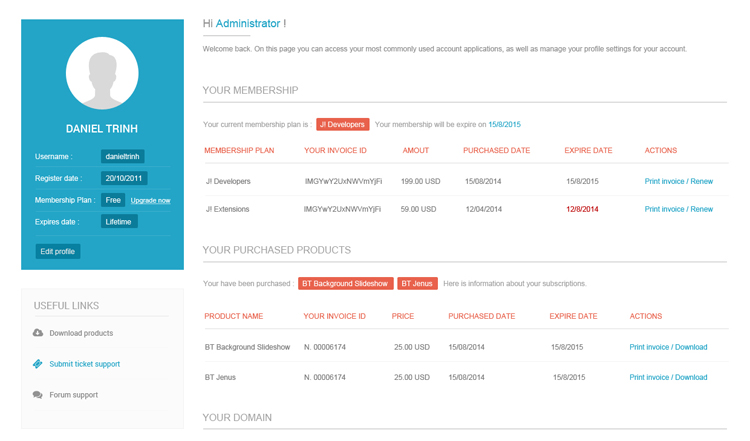Image resolution: width=750 pixels, height=441 pixels.
Task: Click the 59.00 USD amount cell
Action: [419, 209]
